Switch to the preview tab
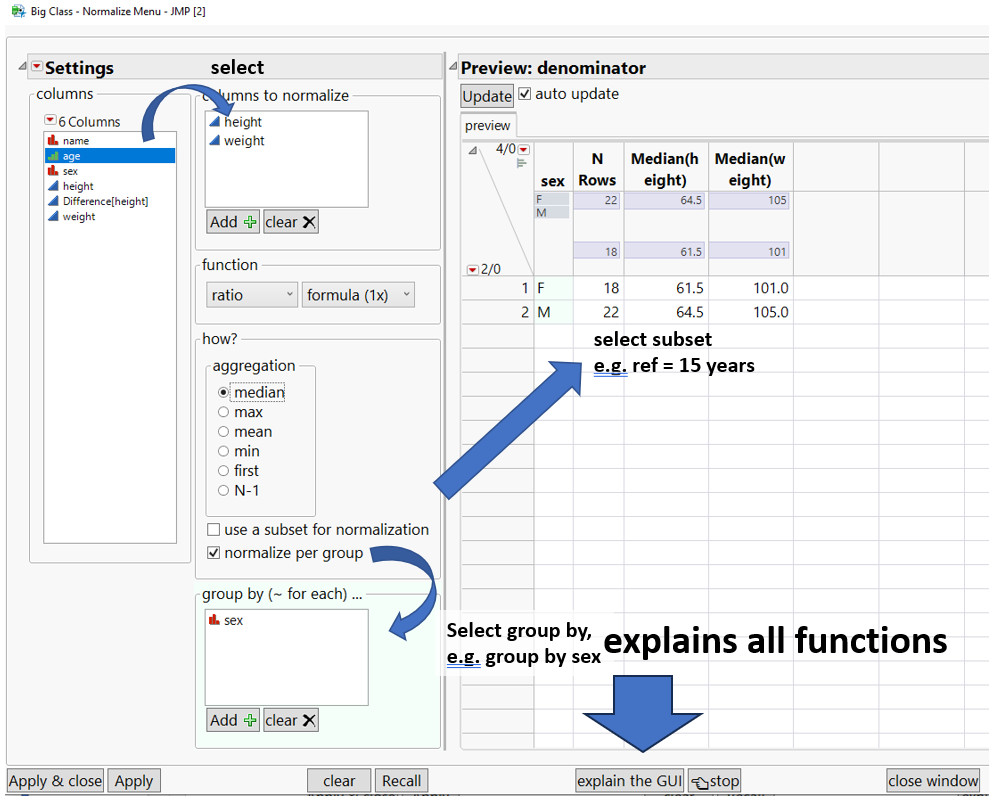The height and width of the screenshot is (796, 994). [487, 125]
